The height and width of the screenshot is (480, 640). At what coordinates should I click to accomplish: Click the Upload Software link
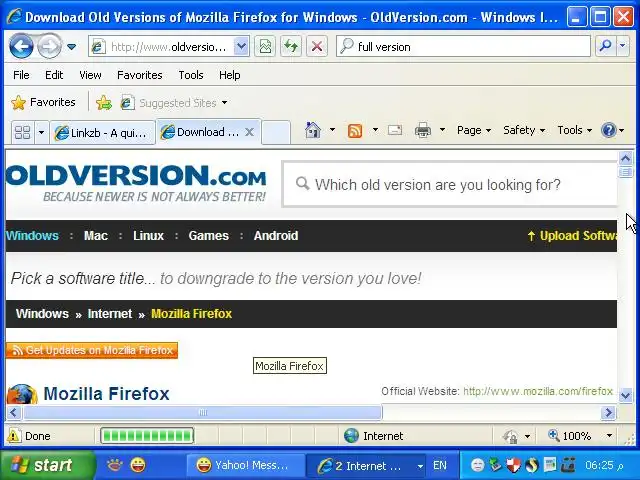coord(571,236)
